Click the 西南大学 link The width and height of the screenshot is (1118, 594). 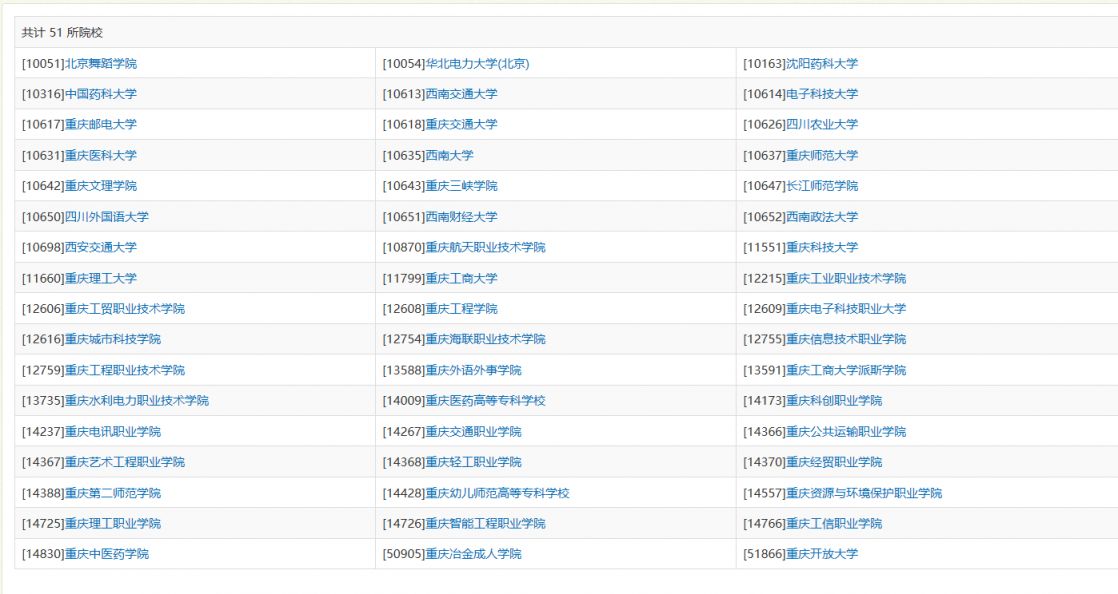[449, 155]
